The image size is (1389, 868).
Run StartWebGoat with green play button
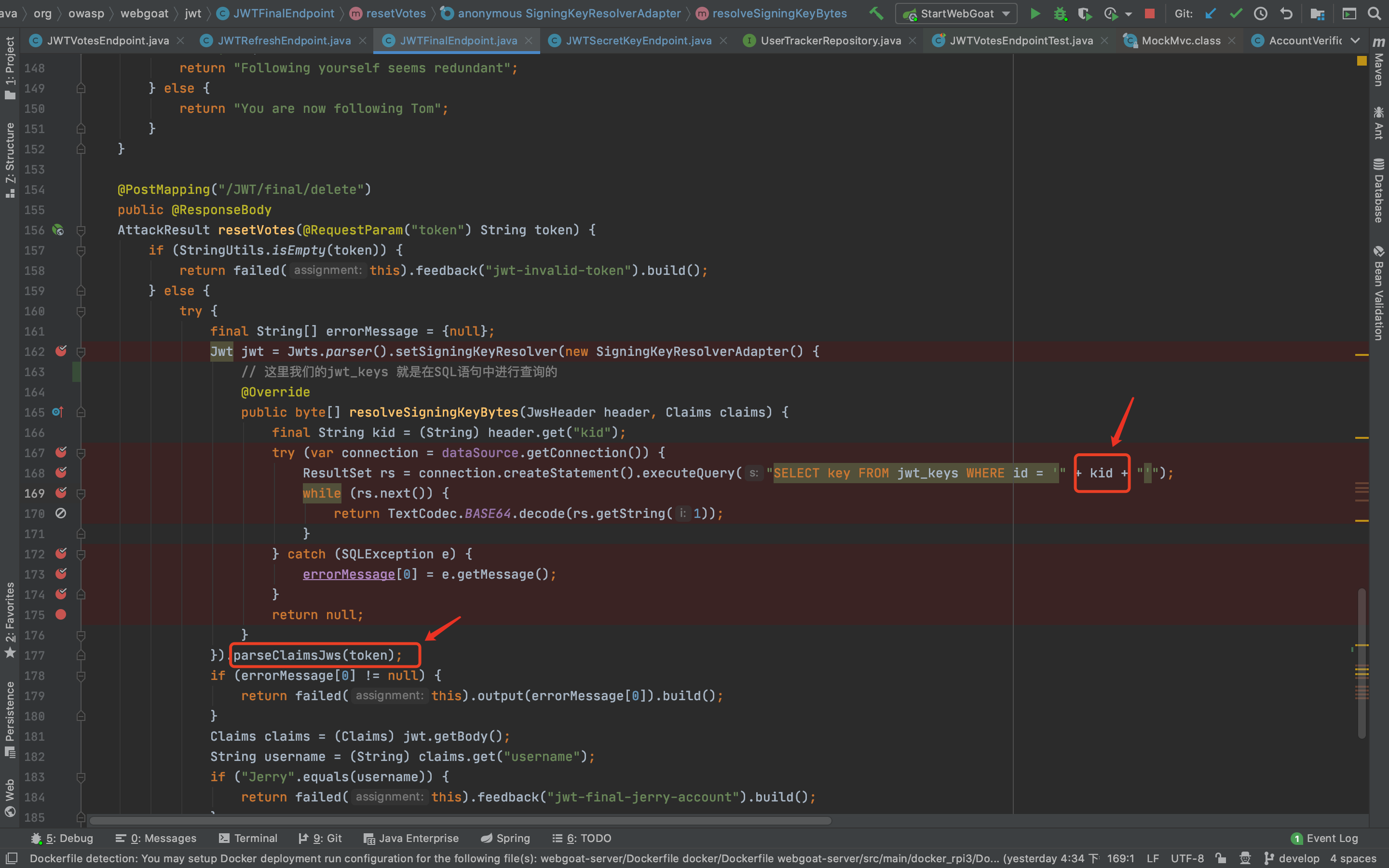coord(1035,13)
